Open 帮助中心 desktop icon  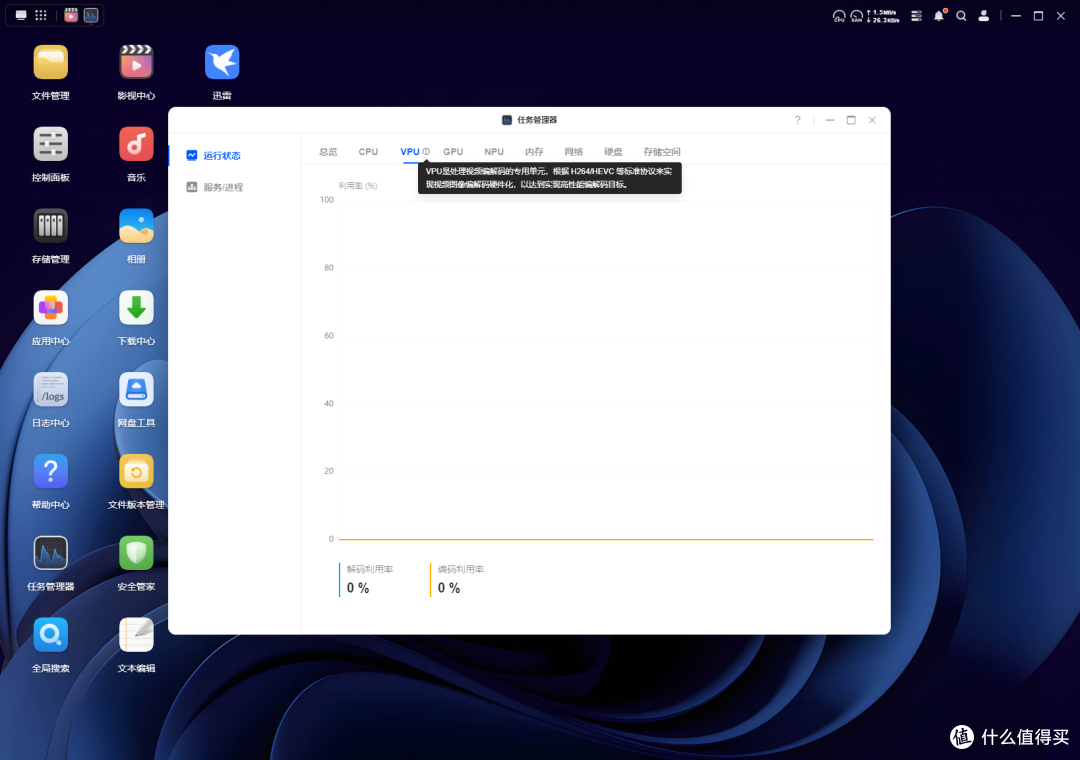(50, 472)
